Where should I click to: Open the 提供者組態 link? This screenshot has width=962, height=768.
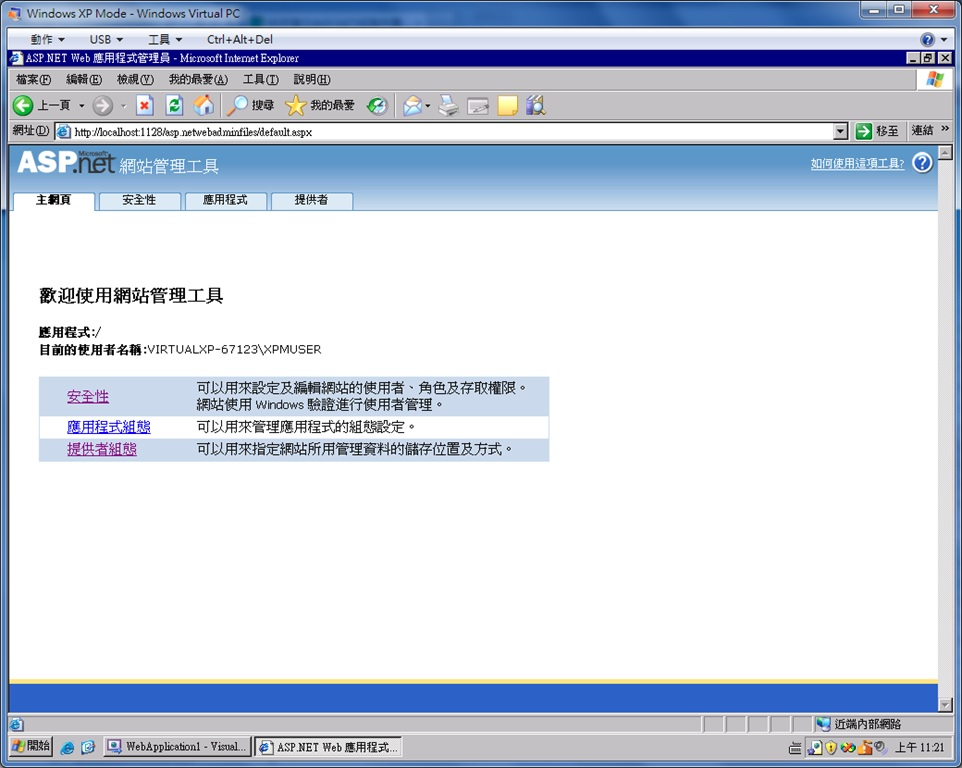coord(102,449)
